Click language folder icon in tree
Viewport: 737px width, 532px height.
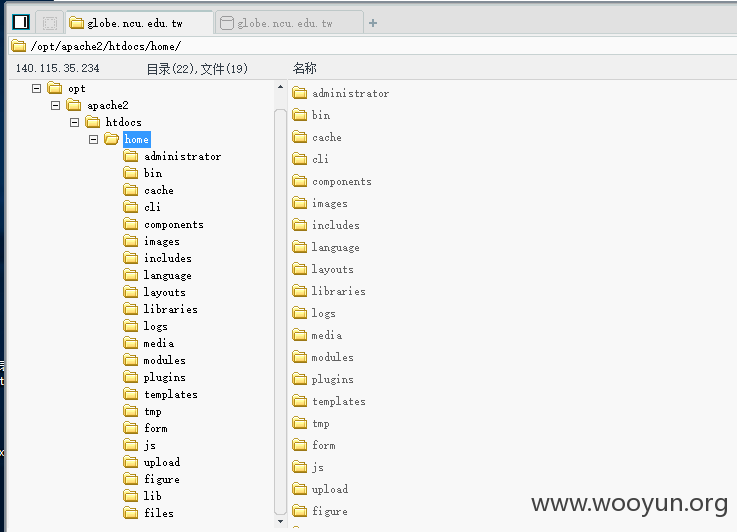point(131,275)
